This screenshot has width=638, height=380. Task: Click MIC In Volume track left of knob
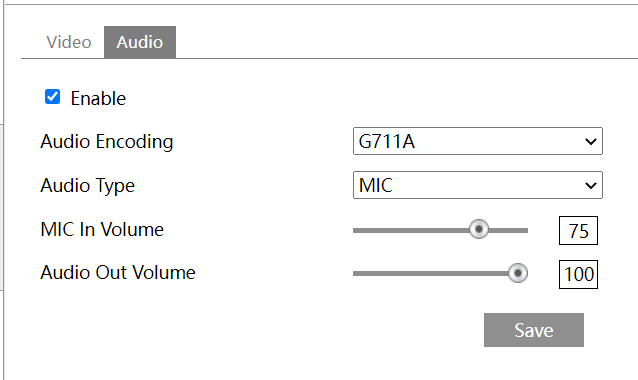click(x=411, y=230)
